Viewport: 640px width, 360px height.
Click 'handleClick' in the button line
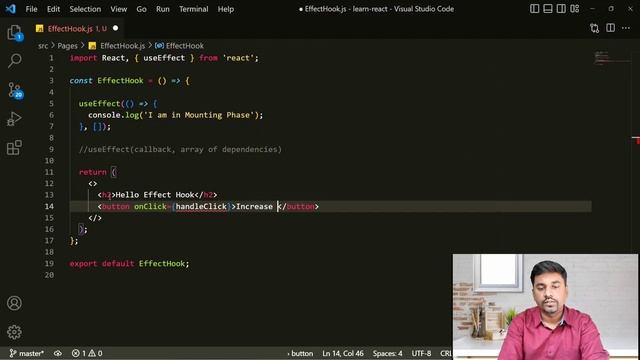coord(201,207)
